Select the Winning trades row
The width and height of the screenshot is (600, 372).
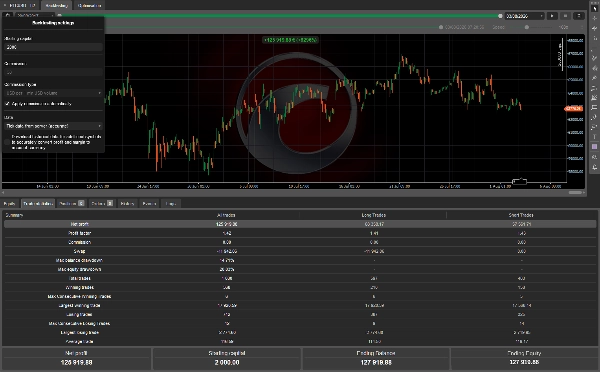pos(300,287)
